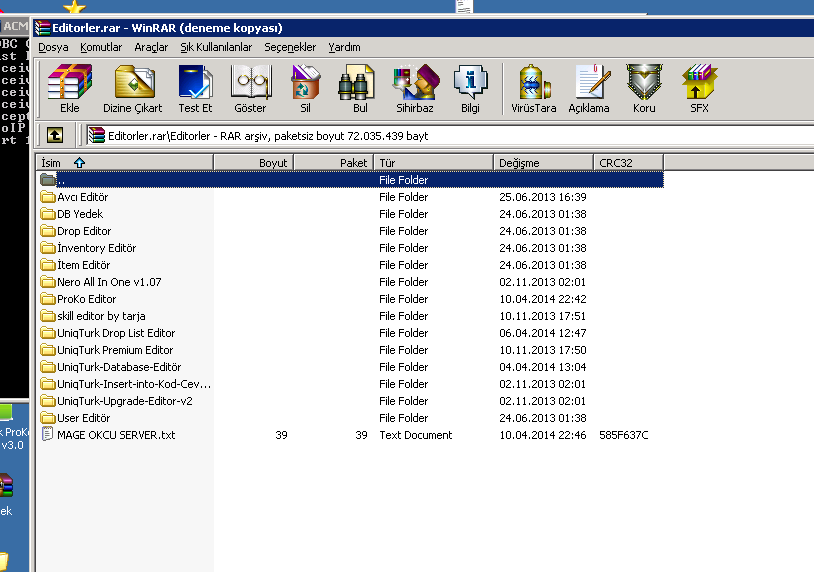Click the archive path address field
Image resolution: width=814 pixels, height=572 pixels.
(x=450, y=136)
